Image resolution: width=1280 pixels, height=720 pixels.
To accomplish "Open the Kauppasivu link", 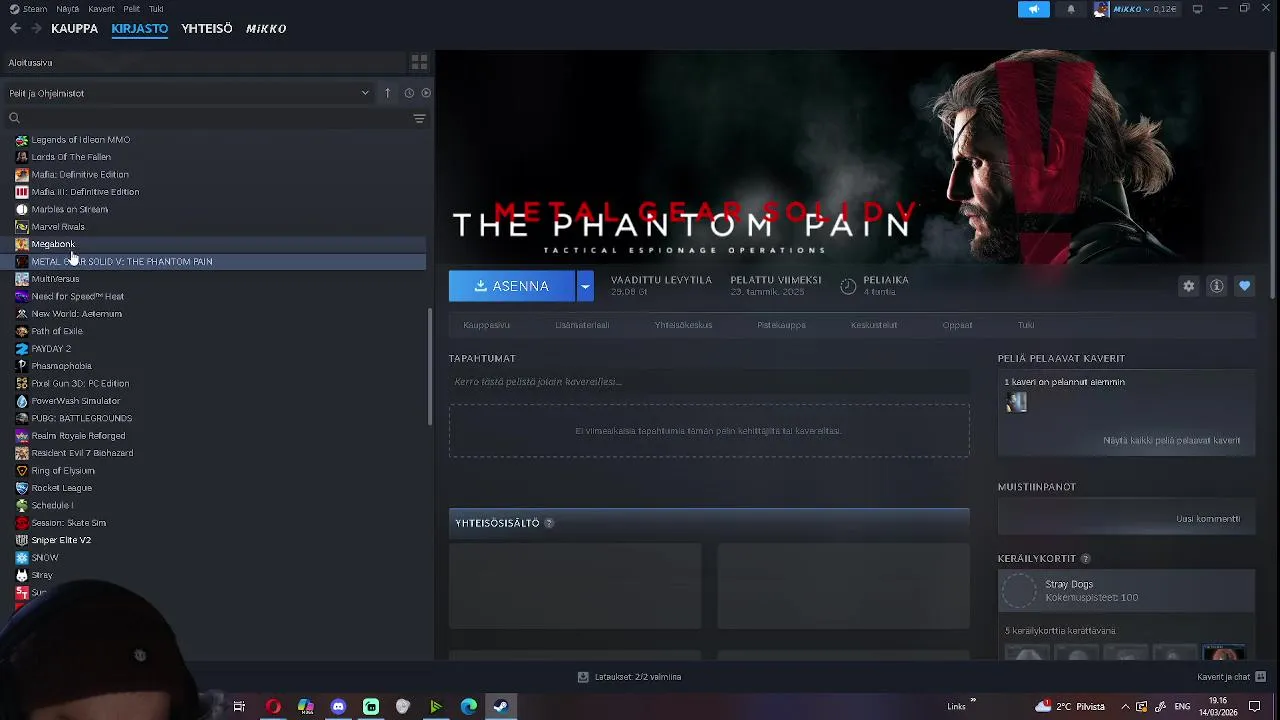I will pos(486,325).
